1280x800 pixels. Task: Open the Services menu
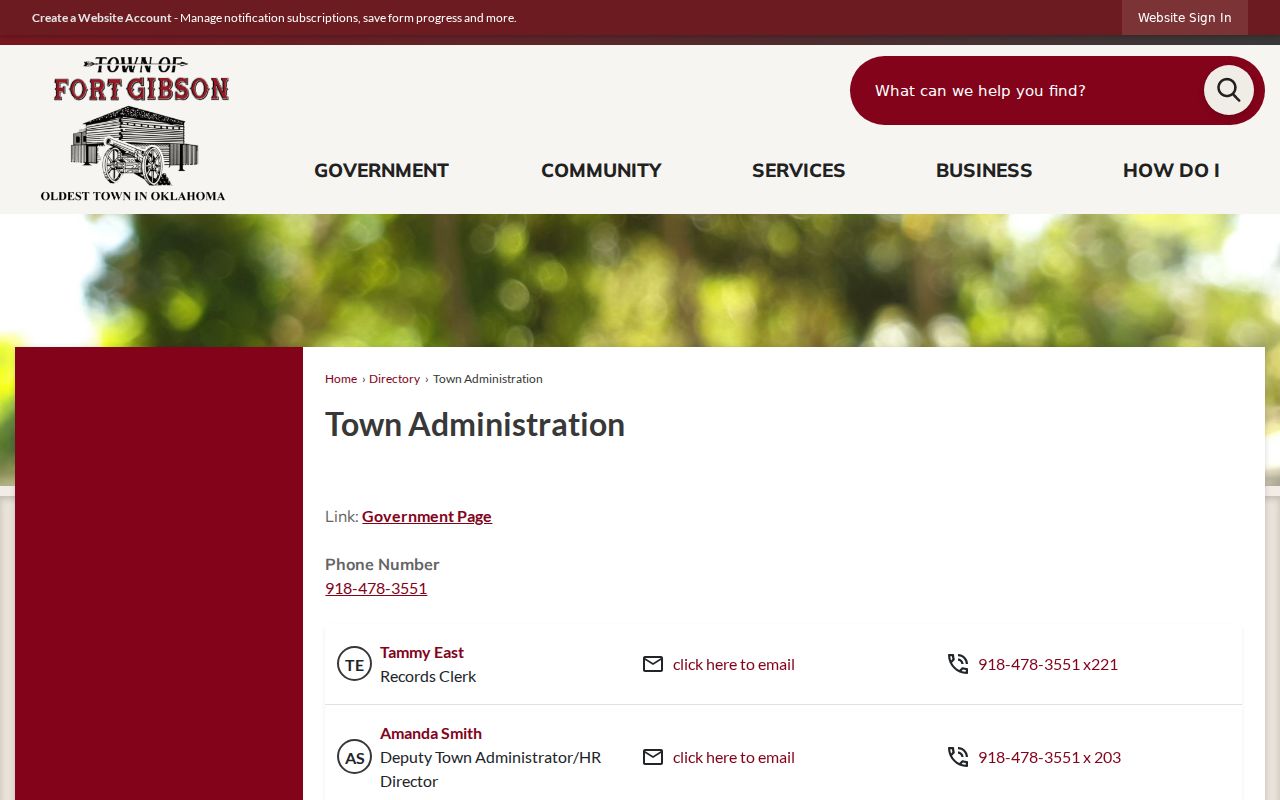pos(798,170)
